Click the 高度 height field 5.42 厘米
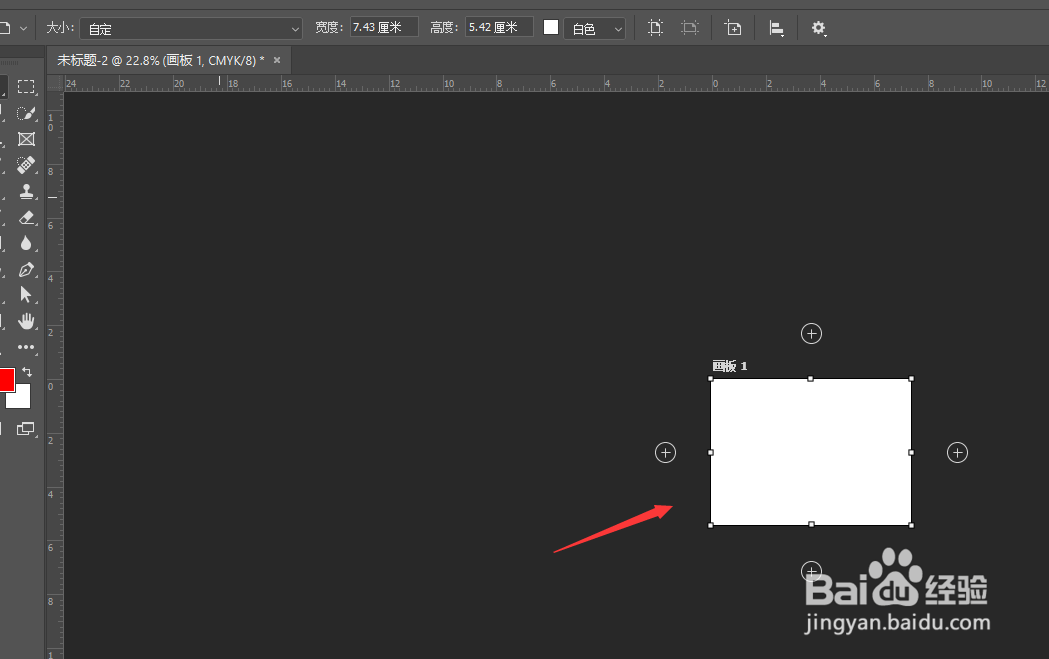Screen dimensions: 1049x659 pos(499,27)
